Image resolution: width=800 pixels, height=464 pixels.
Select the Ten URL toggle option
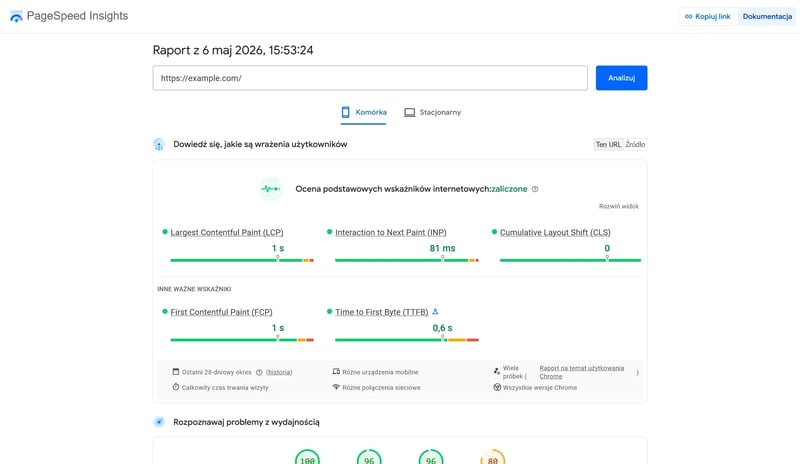coord(608,144)
